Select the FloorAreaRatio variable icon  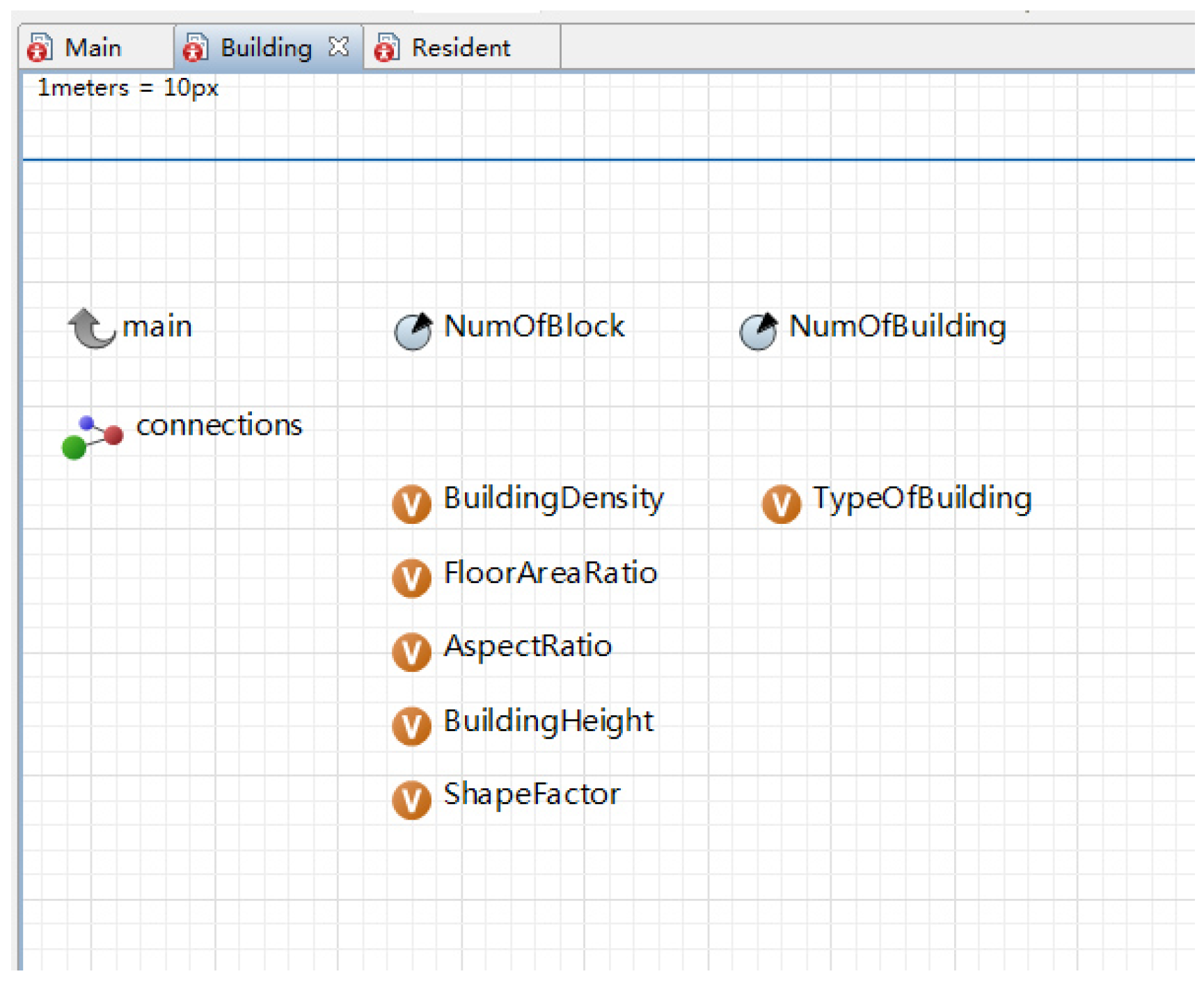(x=412, y=578)
